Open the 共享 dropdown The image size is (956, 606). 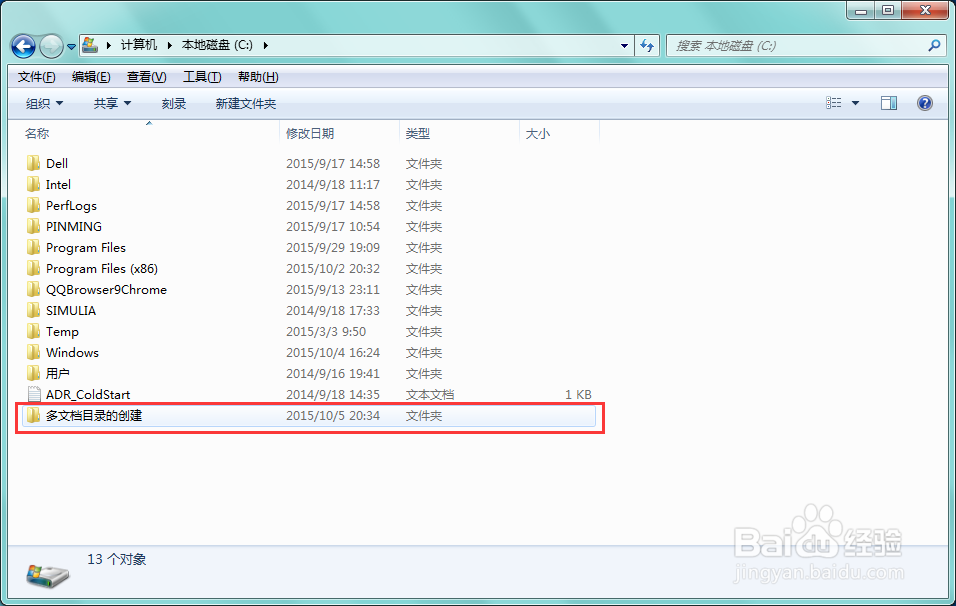112,104
